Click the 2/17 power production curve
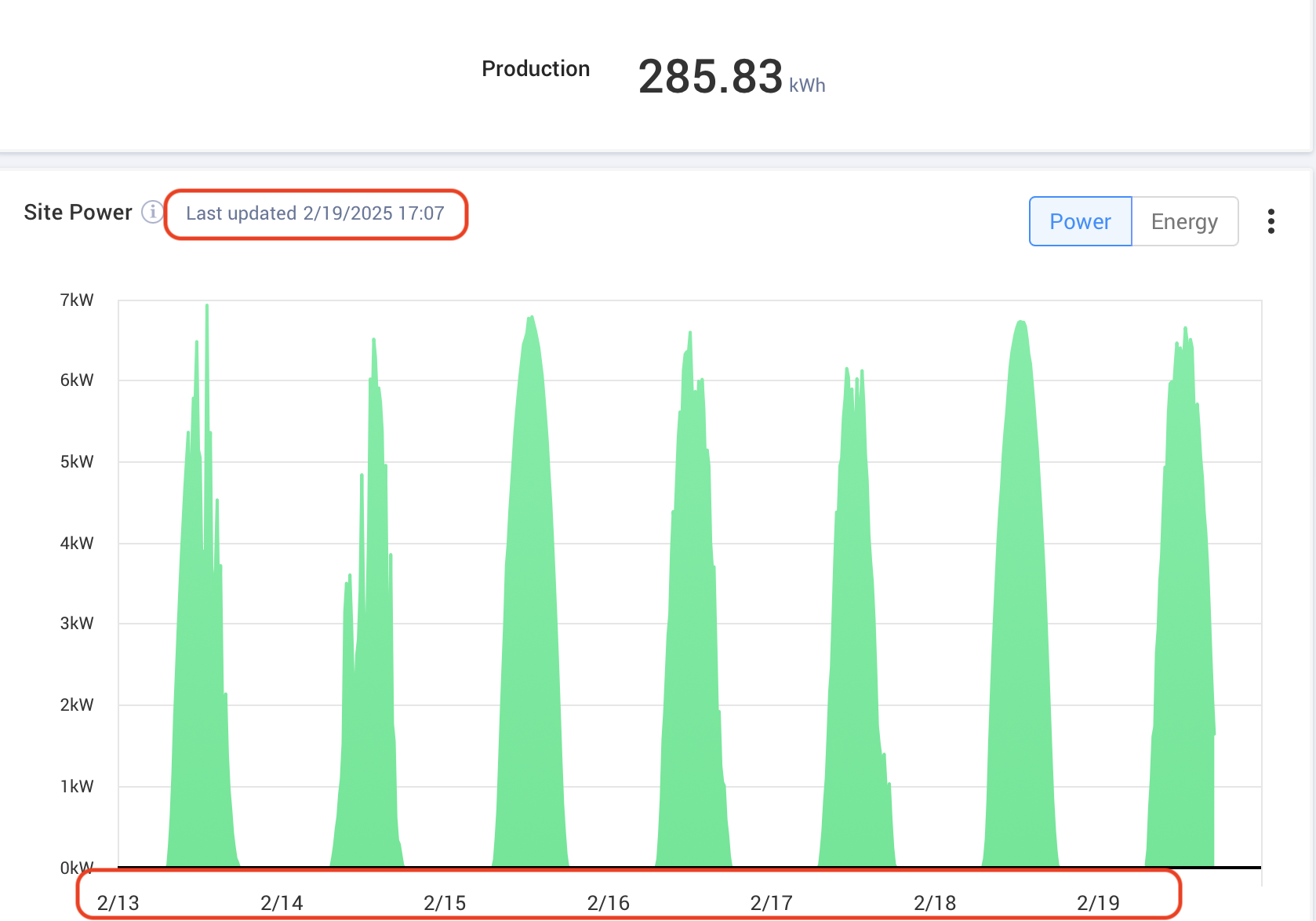 [853, 667]
